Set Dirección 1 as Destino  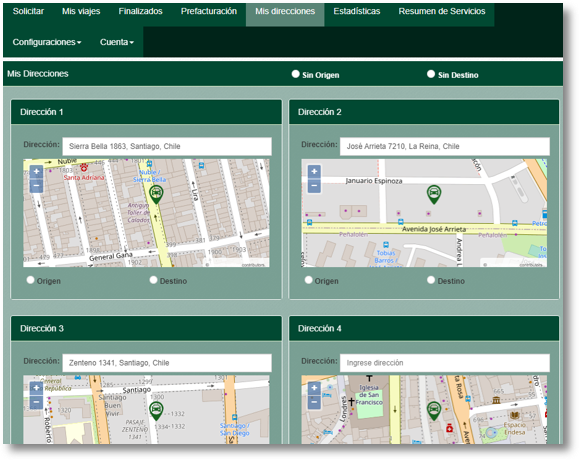(x=154, y=280)
